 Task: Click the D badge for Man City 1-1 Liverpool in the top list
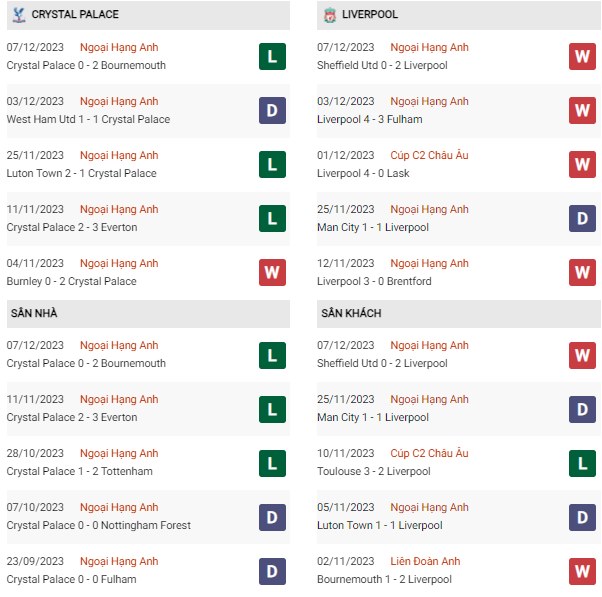point(582,219)
